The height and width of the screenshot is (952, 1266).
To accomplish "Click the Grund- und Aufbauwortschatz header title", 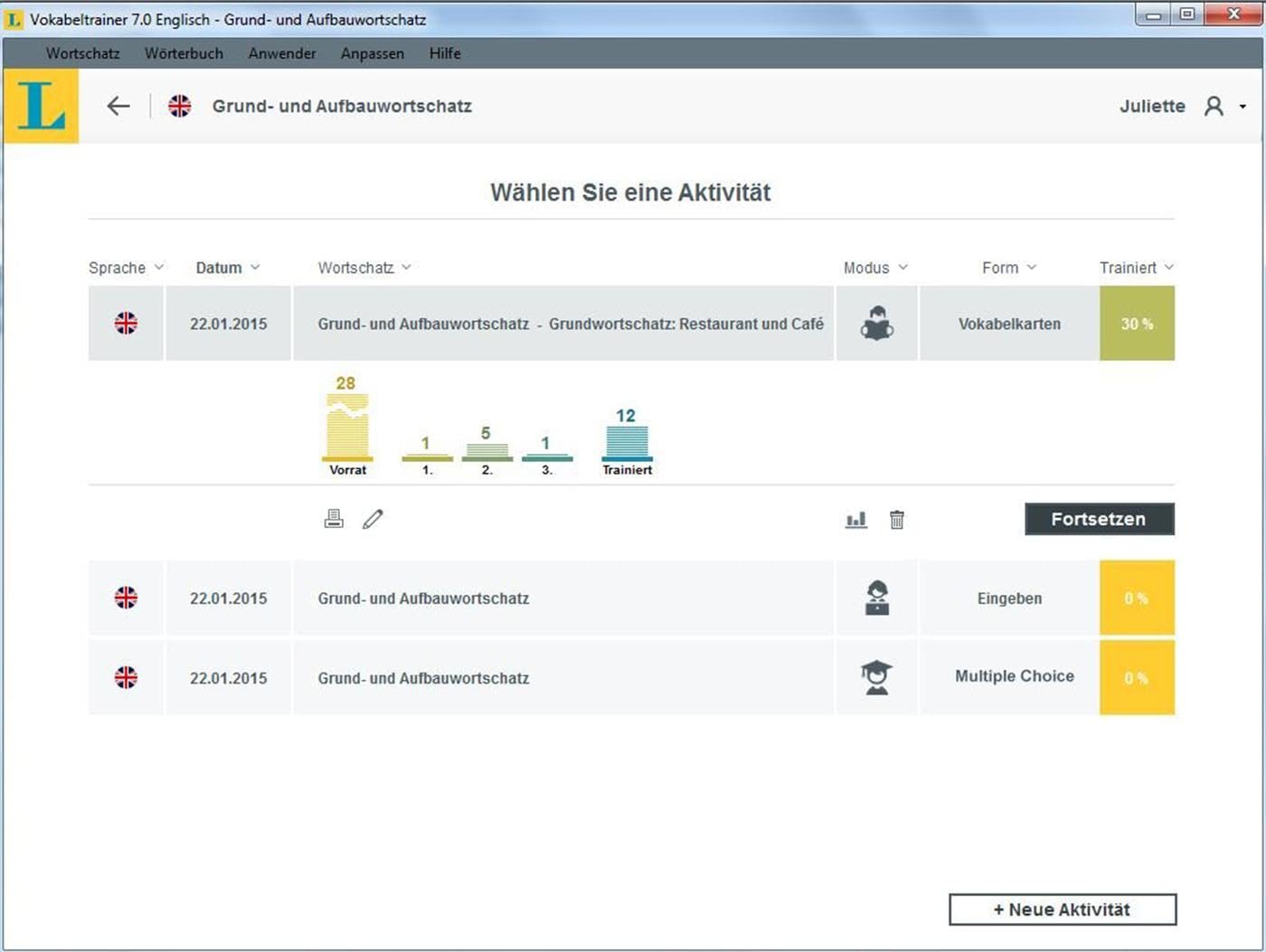I will tap(342, 106).
